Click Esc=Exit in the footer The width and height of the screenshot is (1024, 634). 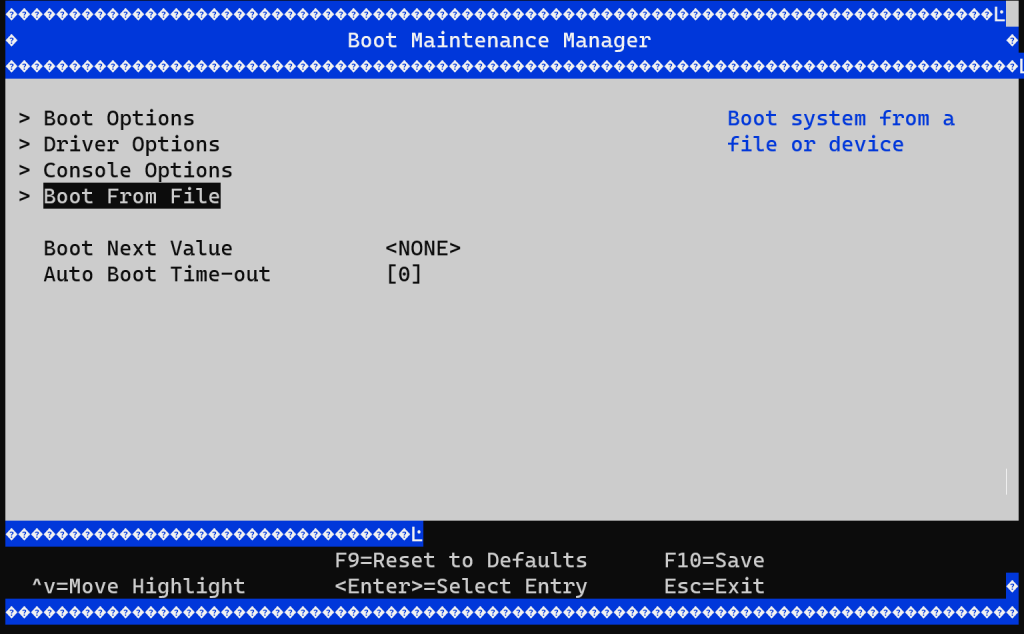pyautogui.click(x=714, y=587)
